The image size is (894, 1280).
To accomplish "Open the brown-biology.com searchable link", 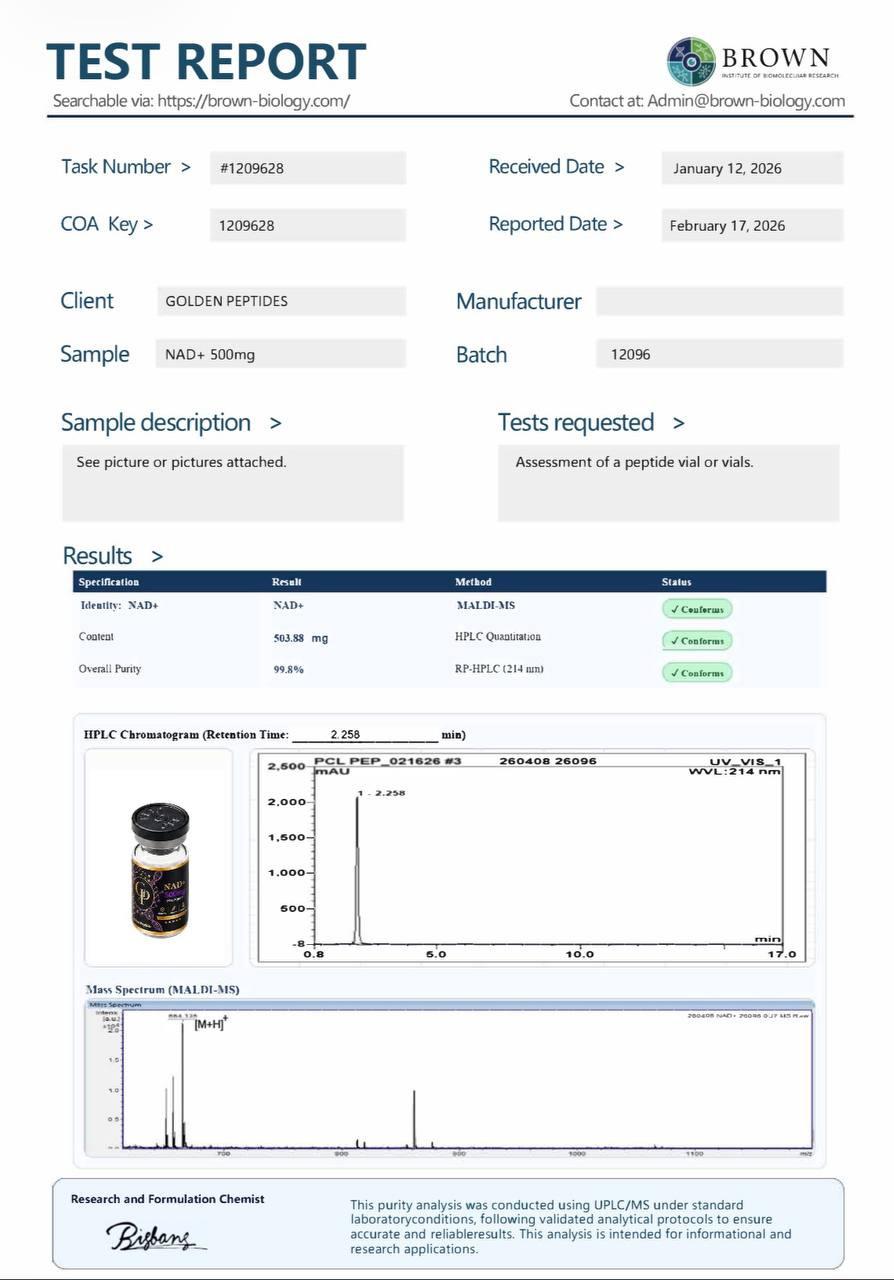I will click(254, 100).
